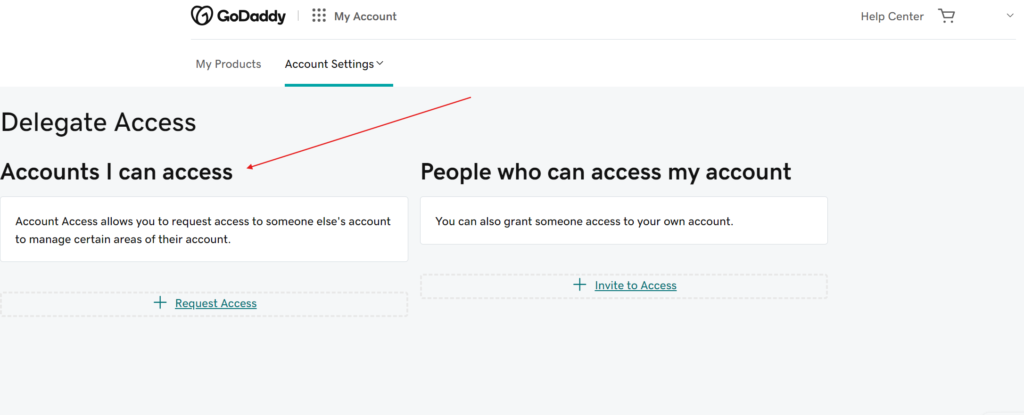Viewport: 1024px width, 415px height.
Task: Follow the Request Access link
Action: pyautogui.click(x=216, y=303)
